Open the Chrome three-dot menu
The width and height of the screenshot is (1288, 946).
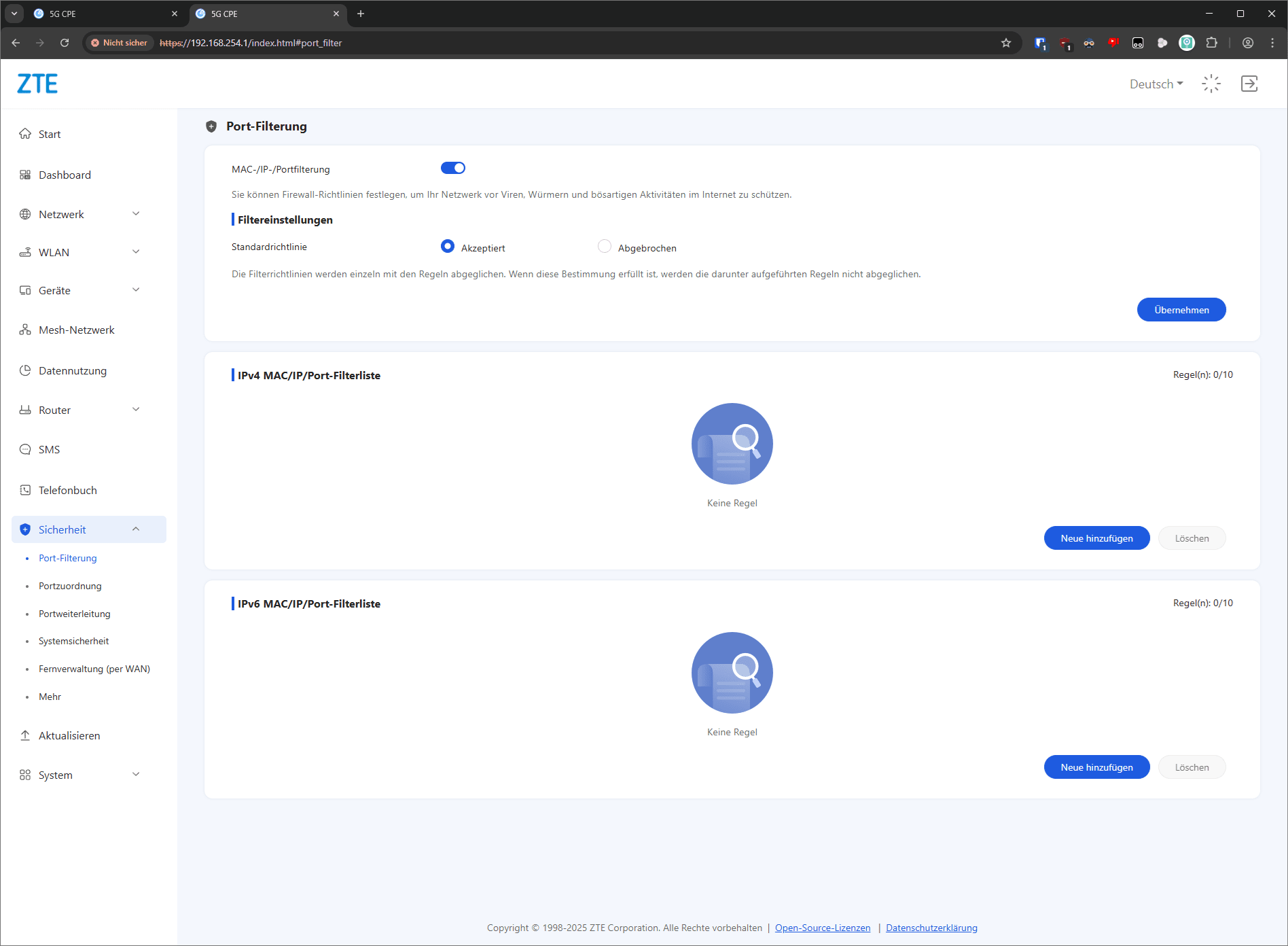tap(1272, 43)
